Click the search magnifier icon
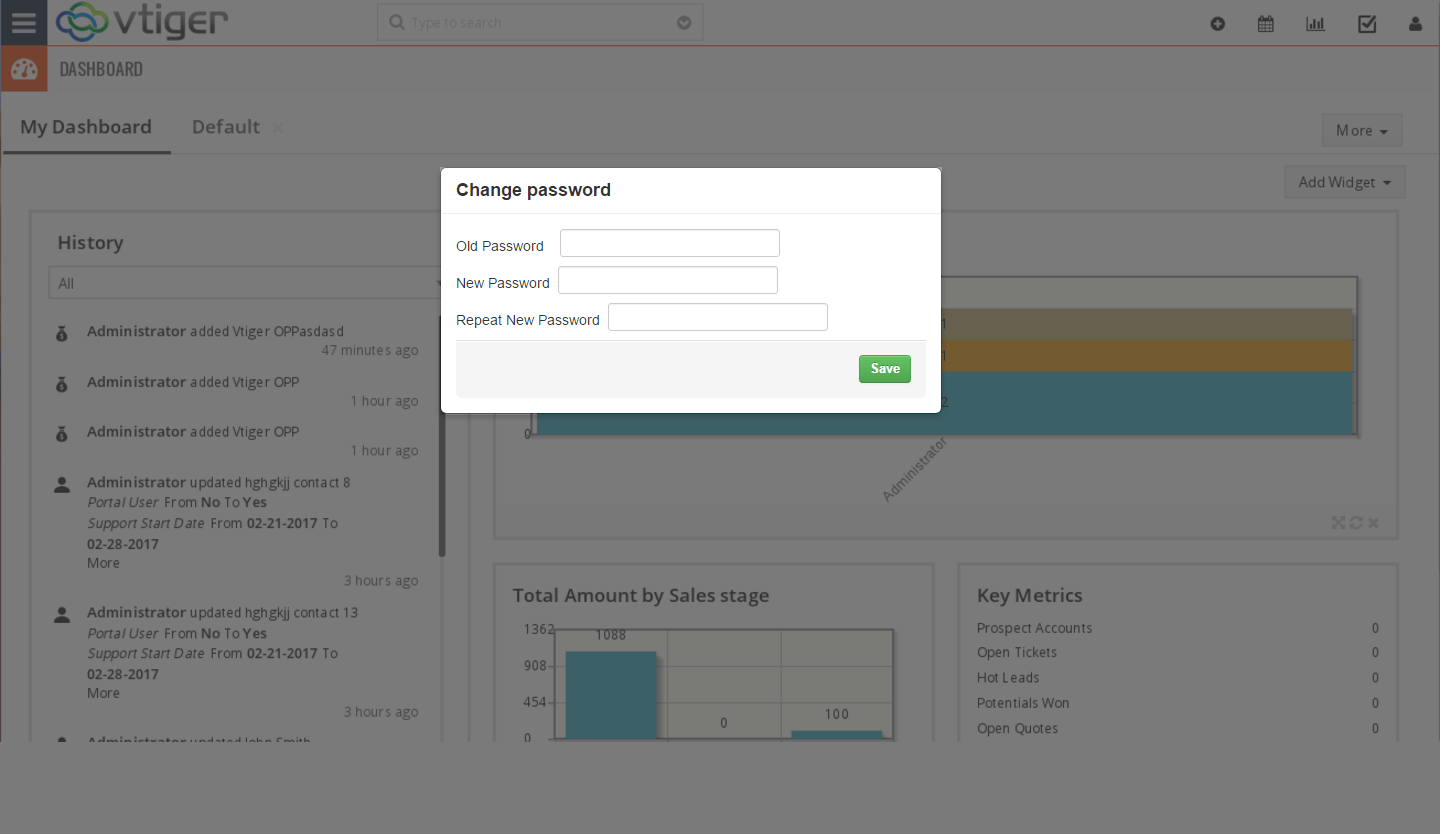This screenshot has height=834, width=1440. pyautogui.click(x=394, y=21)
